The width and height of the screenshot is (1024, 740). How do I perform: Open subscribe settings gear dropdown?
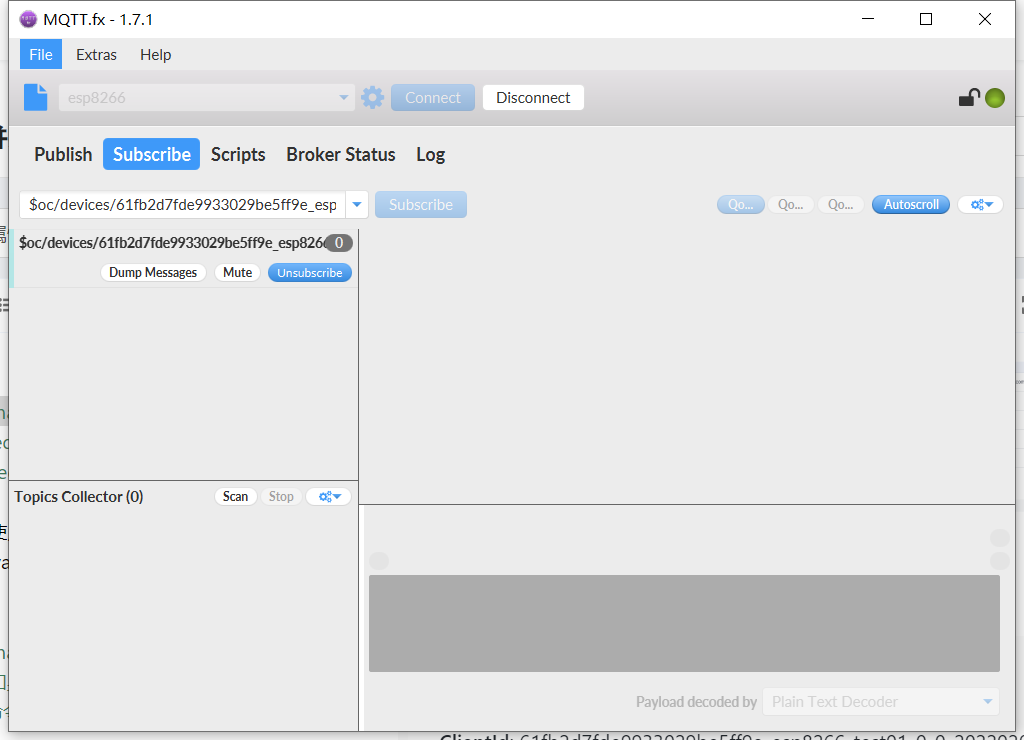980,204
